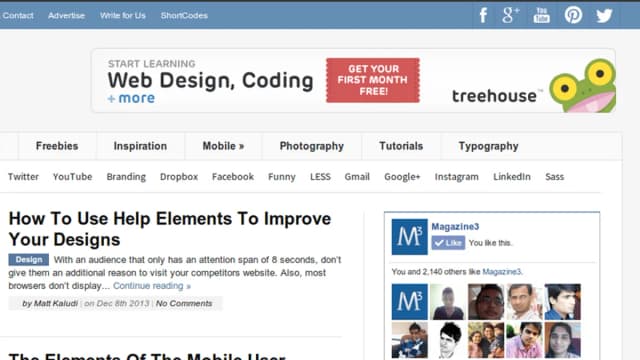Click the Magazine3 page name in widget
Image resolution: width=640 pixels, height=360 pixels.
coord(455,227)
